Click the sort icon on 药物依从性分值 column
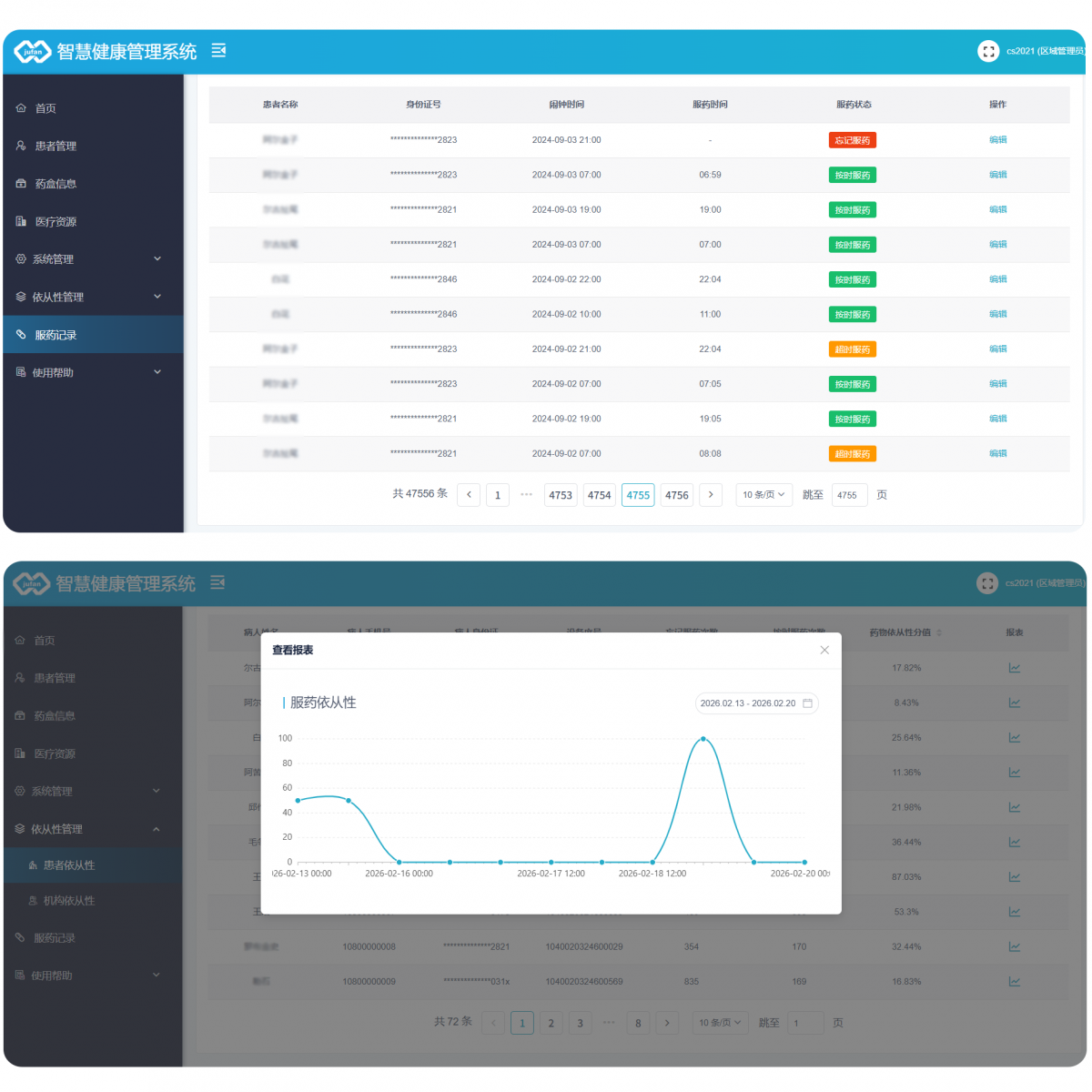 tap(939, 632)
